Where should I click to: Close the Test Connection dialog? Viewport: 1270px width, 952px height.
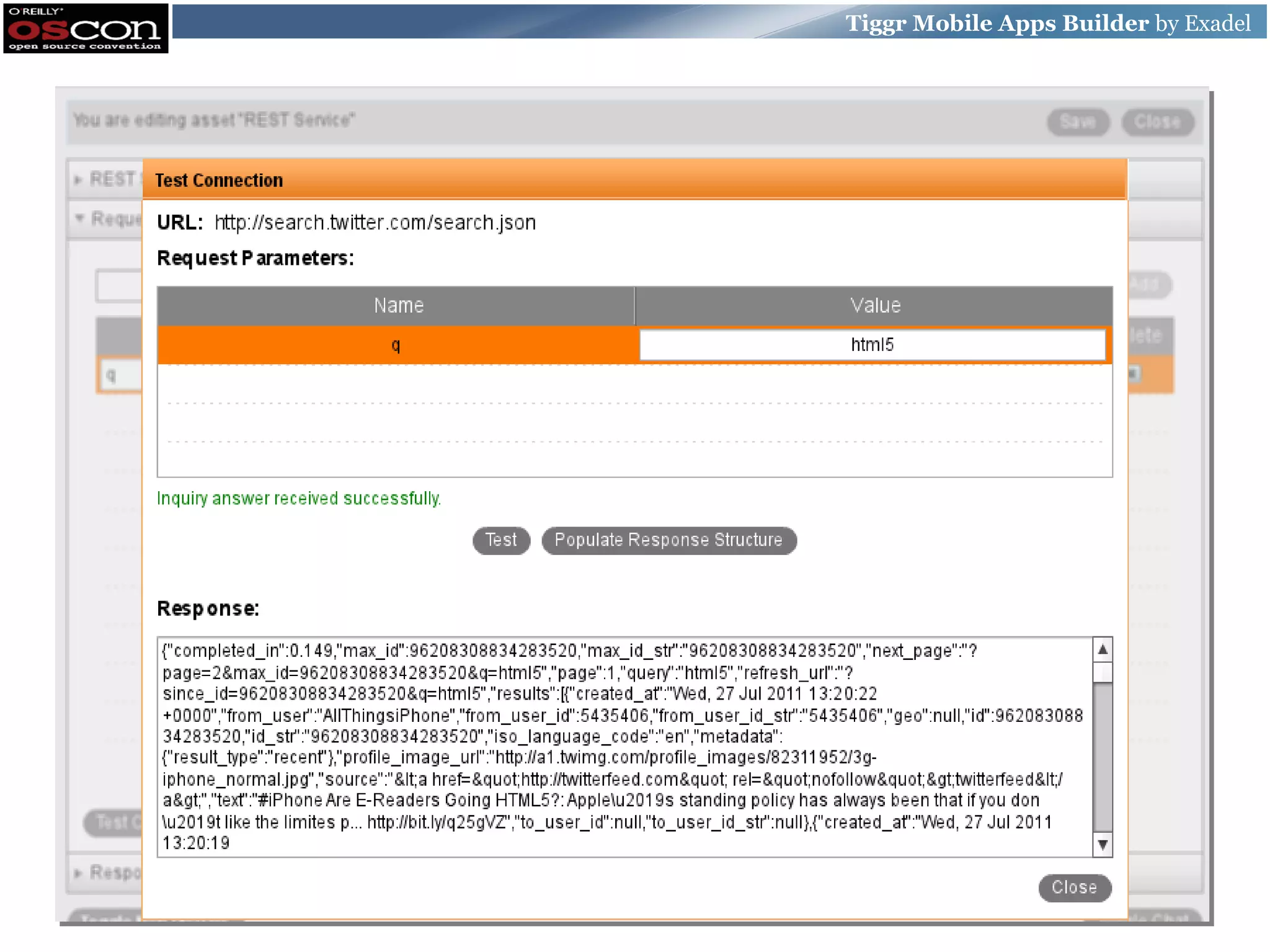point(1074,887)
